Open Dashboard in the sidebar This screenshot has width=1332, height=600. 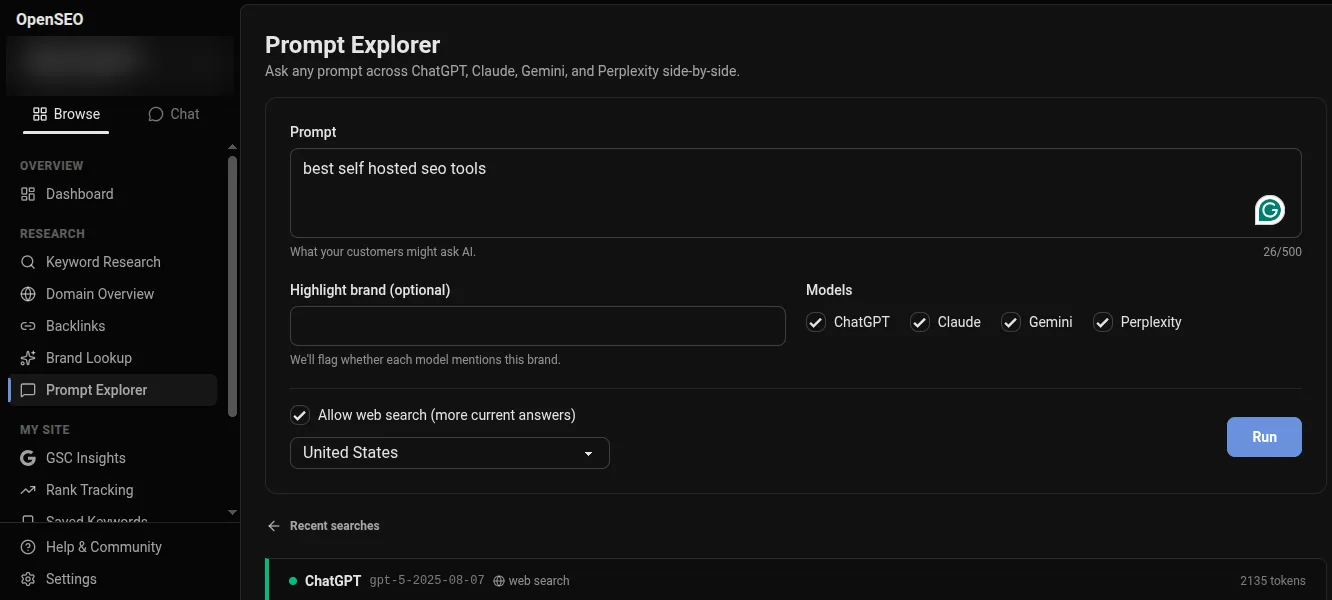point(112,194)
